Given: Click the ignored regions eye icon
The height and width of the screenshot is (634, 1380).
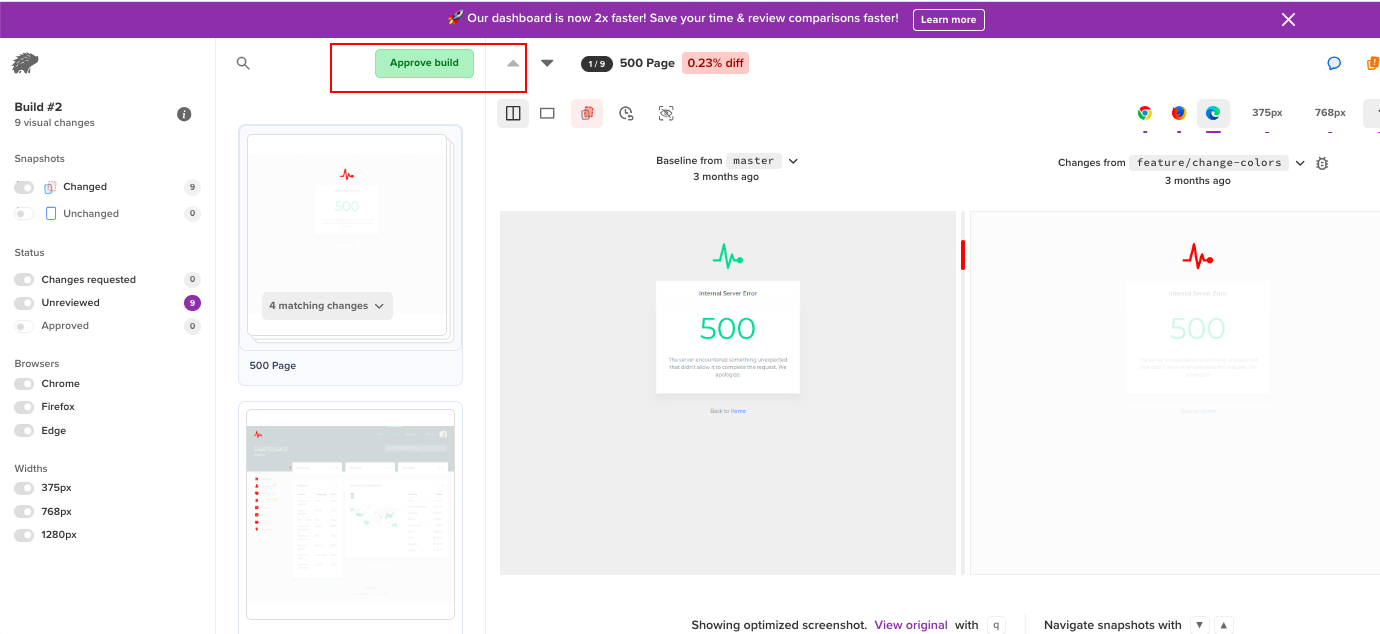Looking at the screenshot, I should click(x=666, y=113).
